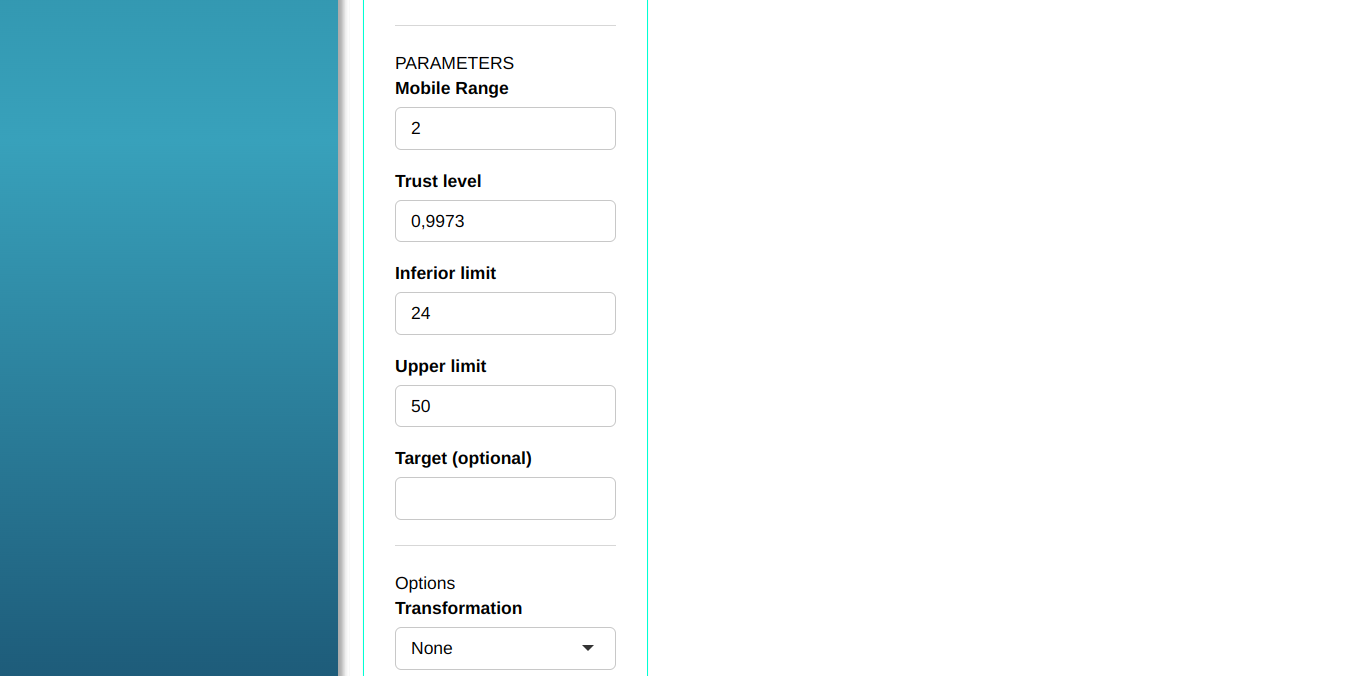Click the Upper limit label
This screenshot has height=676, width=1359.
tap(440, 366)
